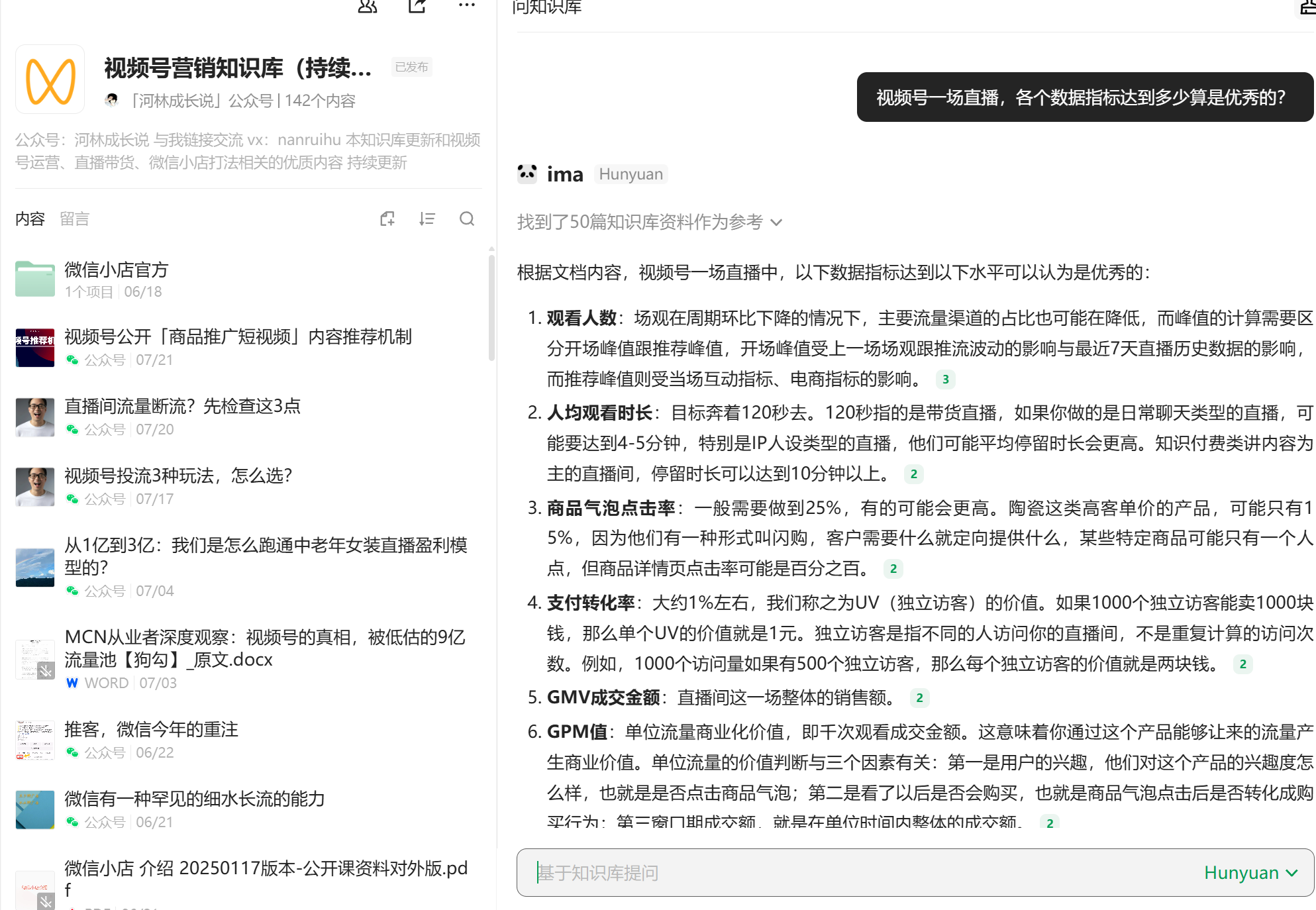
Task: Open citation 3 after 观看人数 paragraph
Action: pyautogui.click(x=946, y=379)
